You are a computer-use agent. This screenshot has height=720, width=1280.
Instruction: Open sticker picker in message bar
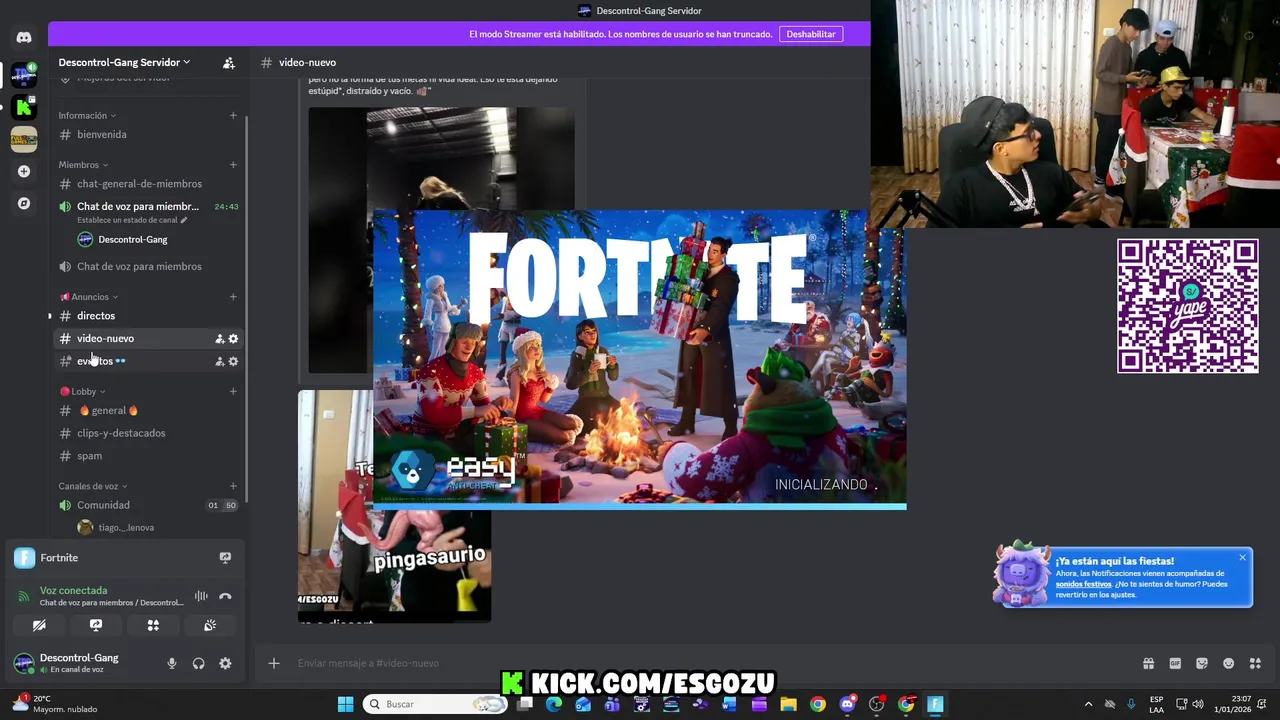tap(1202, 663)
